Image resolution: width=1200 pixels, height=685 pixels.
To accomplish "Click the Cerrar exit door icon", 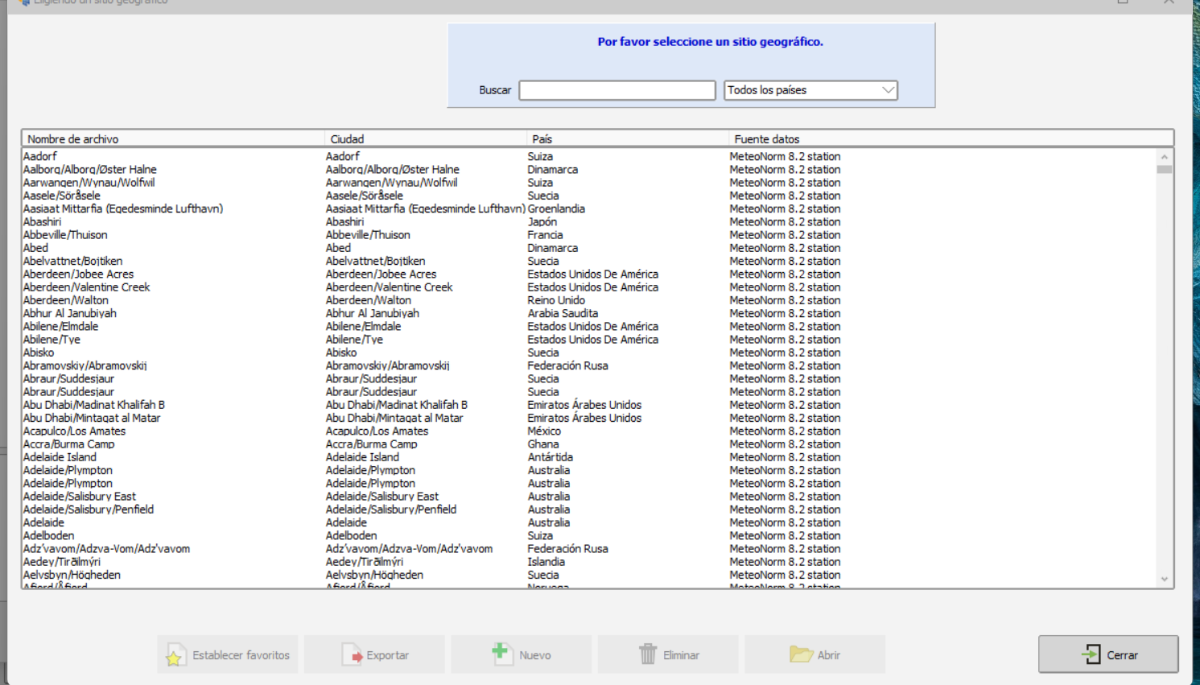I will [x=1090, y=655].
